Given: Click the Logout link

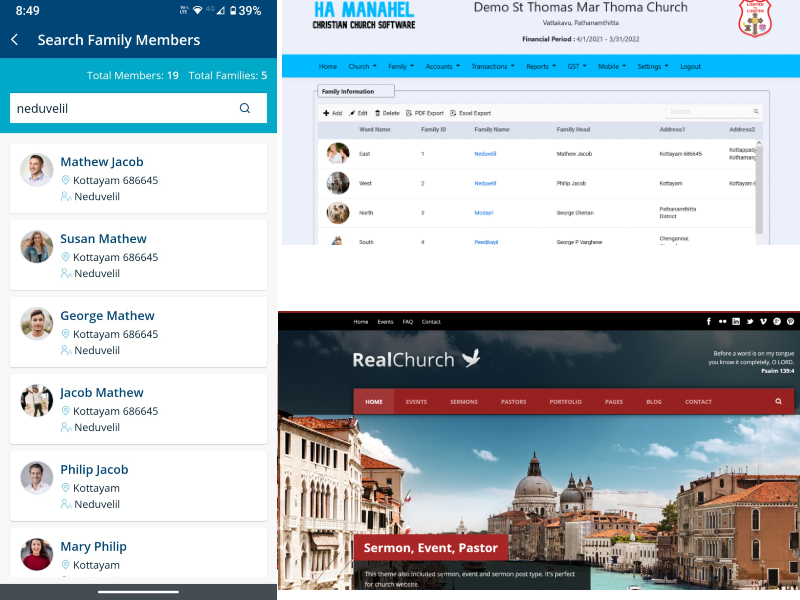Looking at the screenshot, I should (690, 66).
